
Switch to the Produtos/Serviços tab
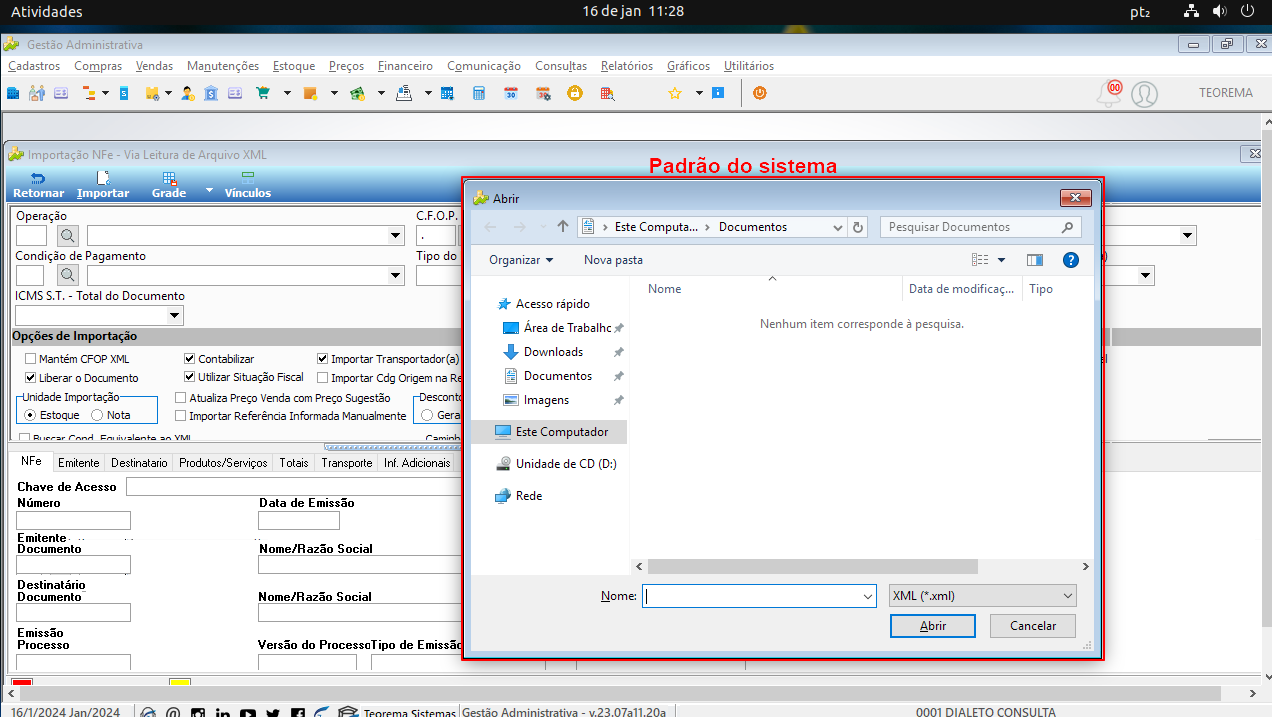223,463
